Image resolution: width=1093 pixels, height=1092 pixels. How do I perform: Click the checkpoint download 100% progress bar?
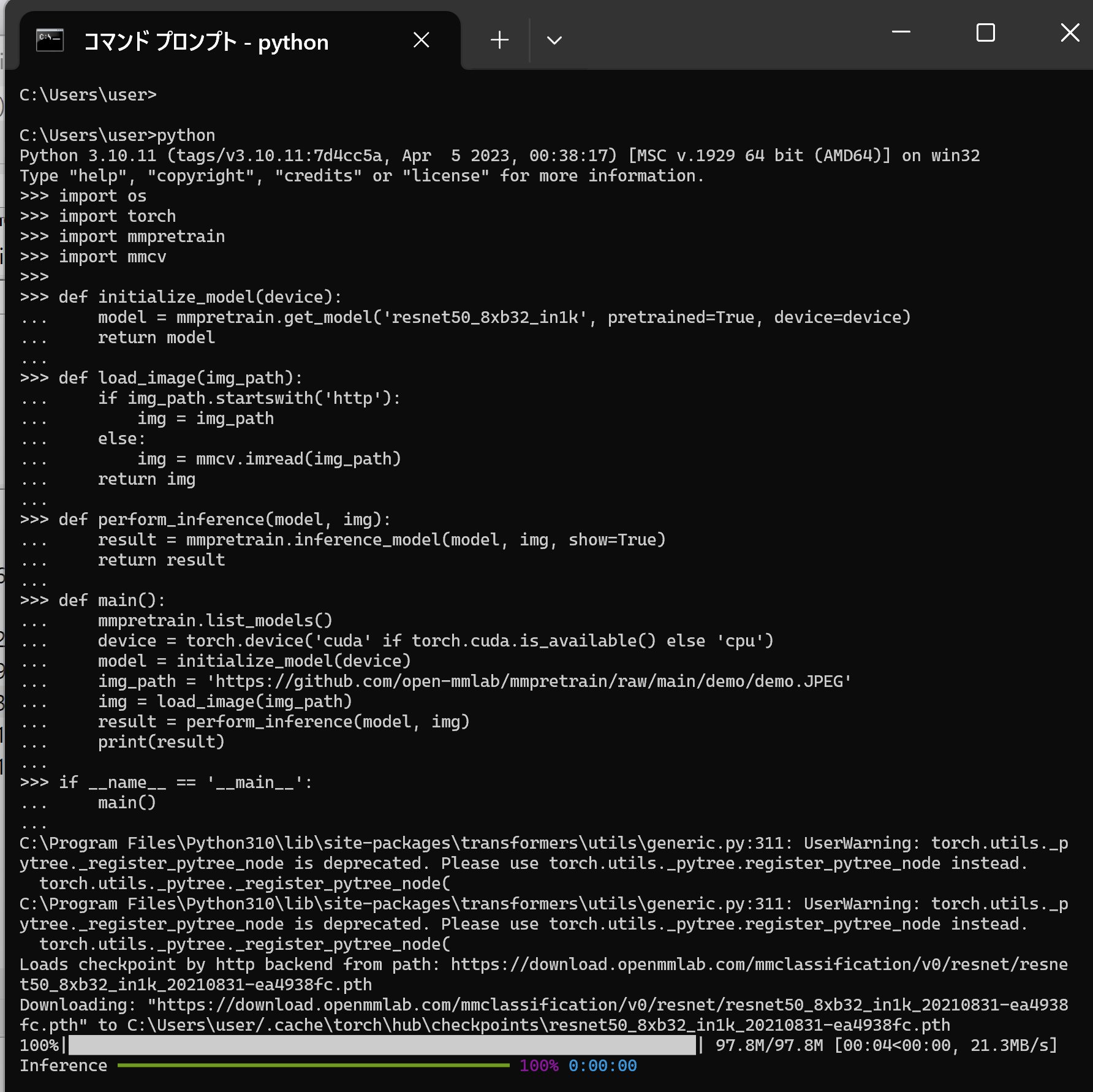[382, 1045]
